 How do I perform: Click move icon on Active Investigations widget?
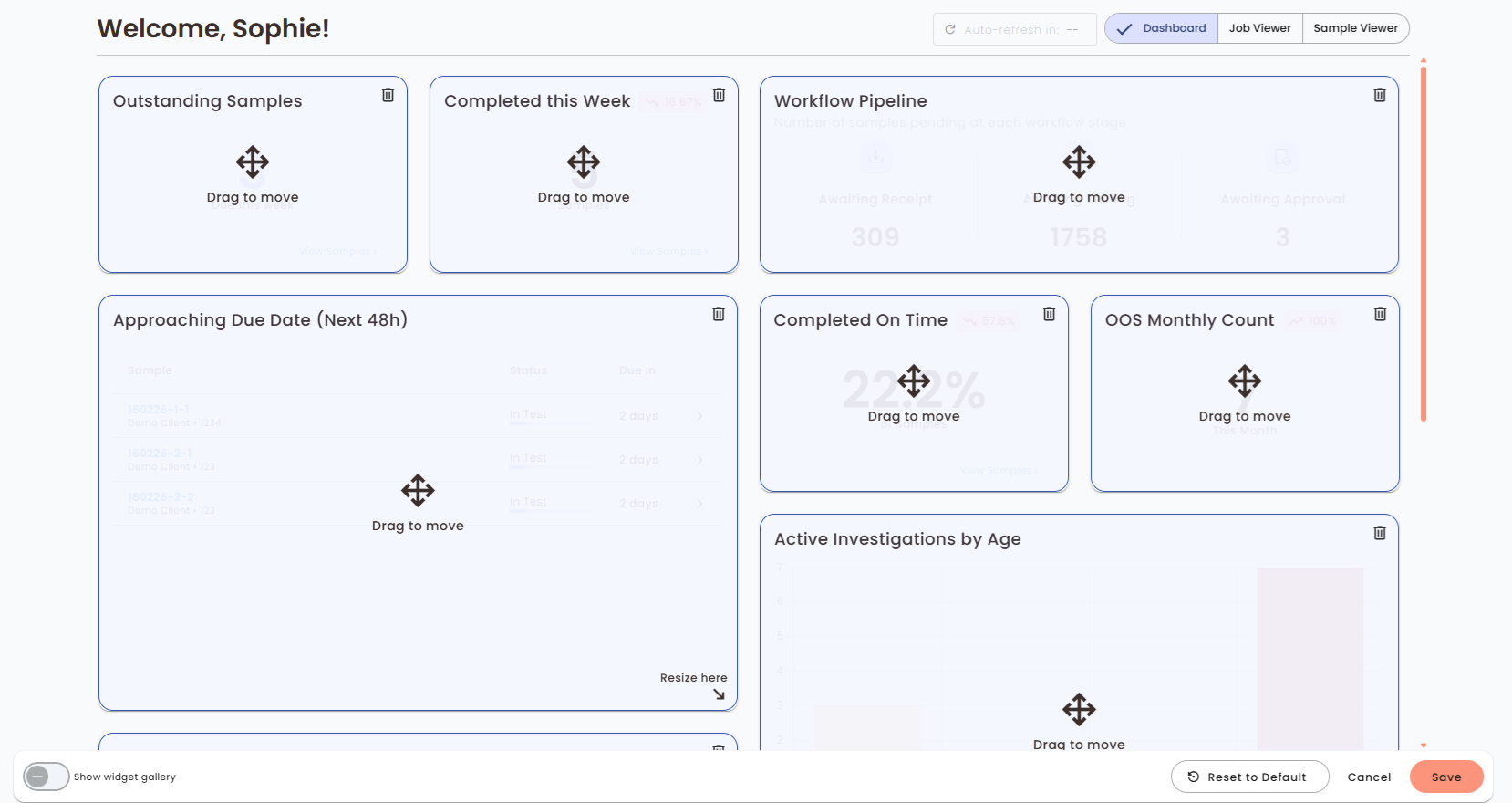pyautogui.click(x=1079, y=710)
